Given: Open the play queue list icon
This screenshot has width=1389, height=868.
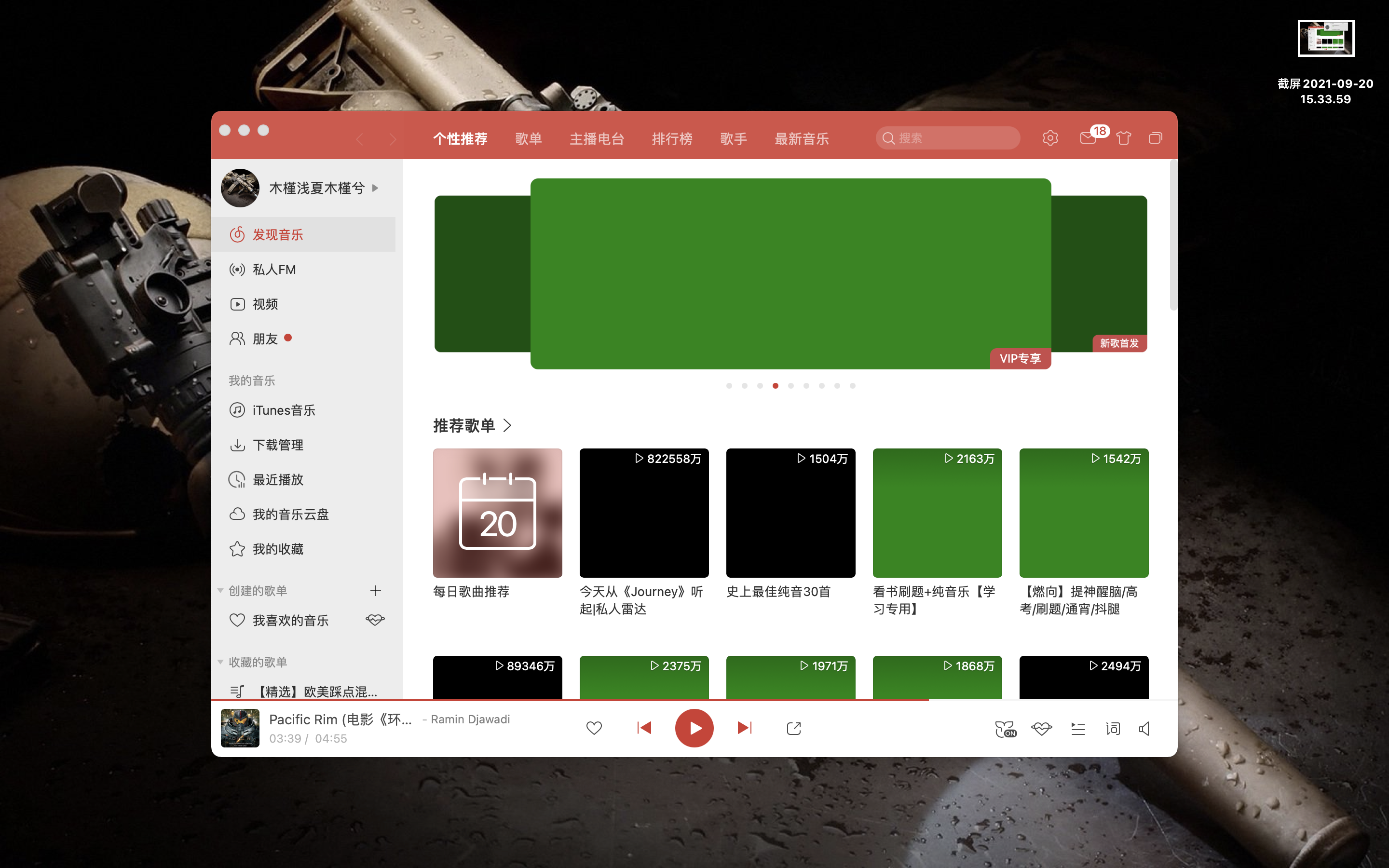Looking at the screenshot, I should pyautogui.click(x=1078, y=729).
